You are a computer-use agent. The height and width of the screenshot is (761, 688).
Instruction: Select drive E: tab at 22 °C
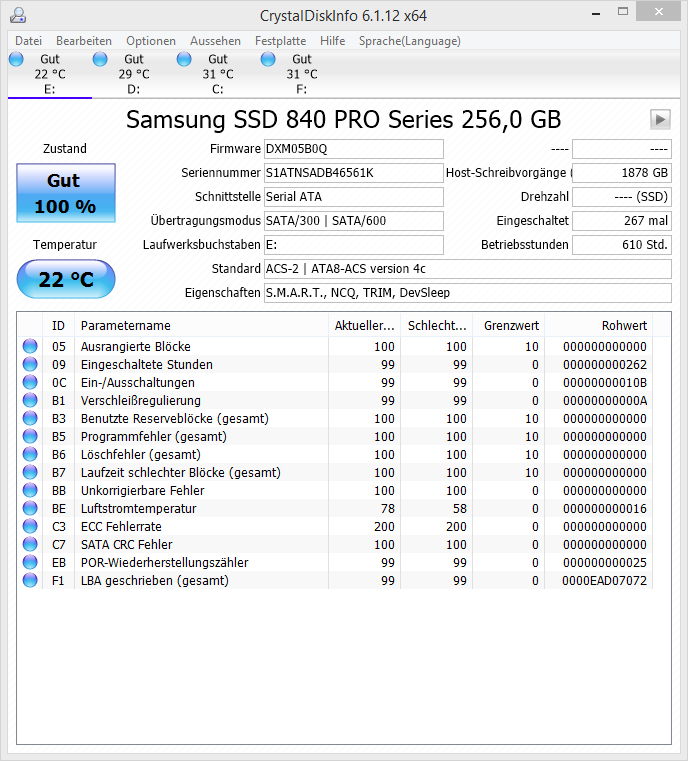(x=50, y=74)
